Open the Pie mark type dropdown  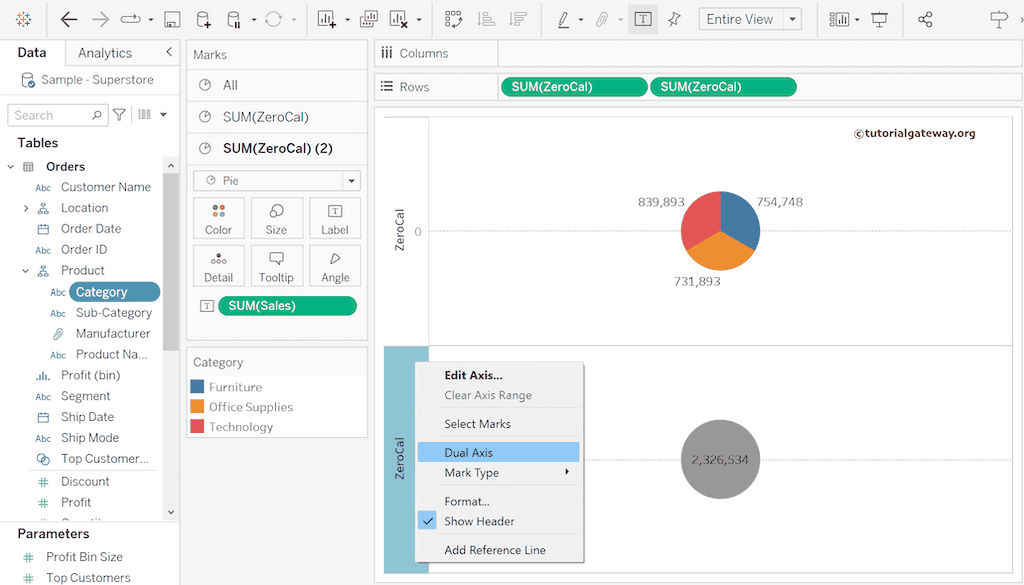pos(350,181)
